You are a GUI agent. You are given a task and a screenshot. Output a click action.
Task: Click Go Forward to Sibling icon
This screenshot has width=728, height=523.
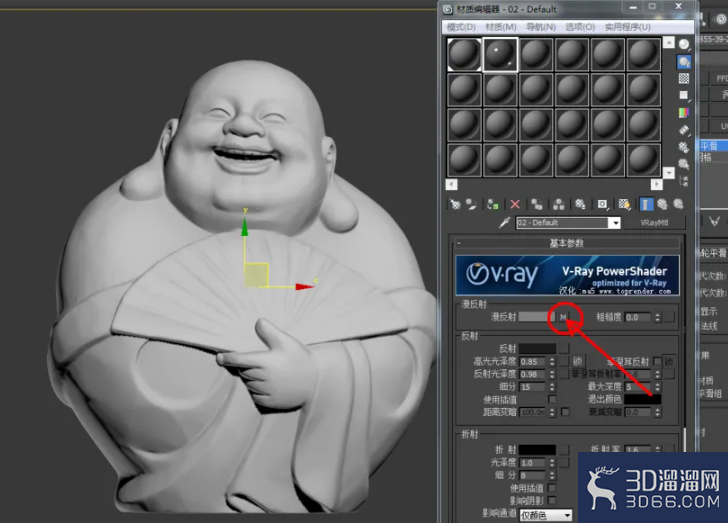coord(678,204)
